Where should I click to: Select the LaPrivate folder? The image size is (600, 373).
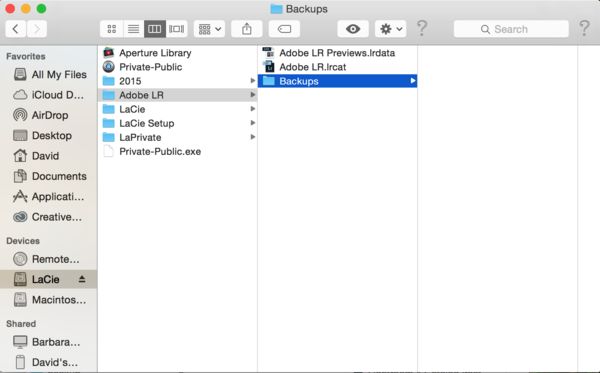point(178,137)
